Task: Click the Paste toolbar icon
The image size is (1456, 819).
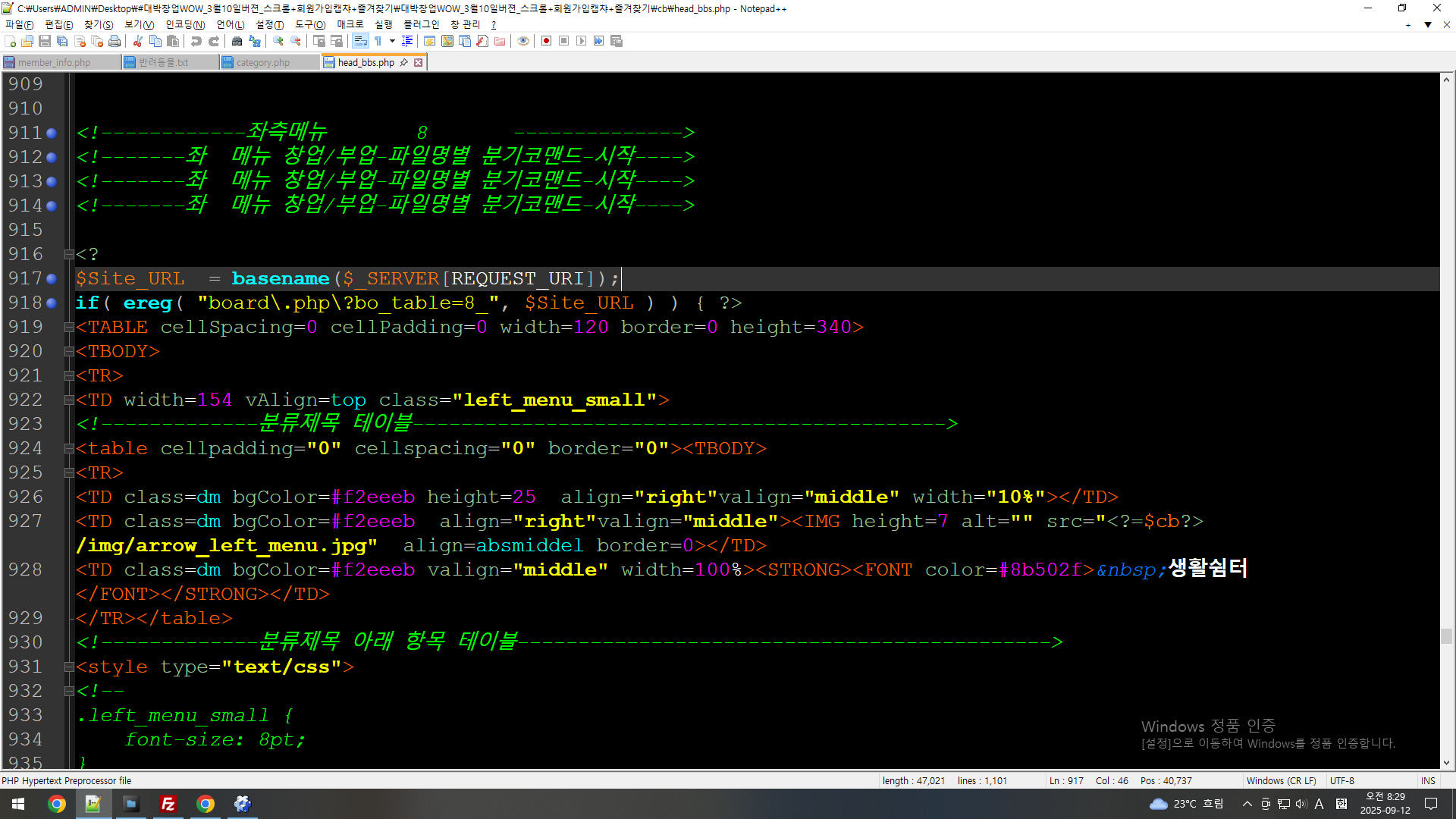Action: point(173,41)
